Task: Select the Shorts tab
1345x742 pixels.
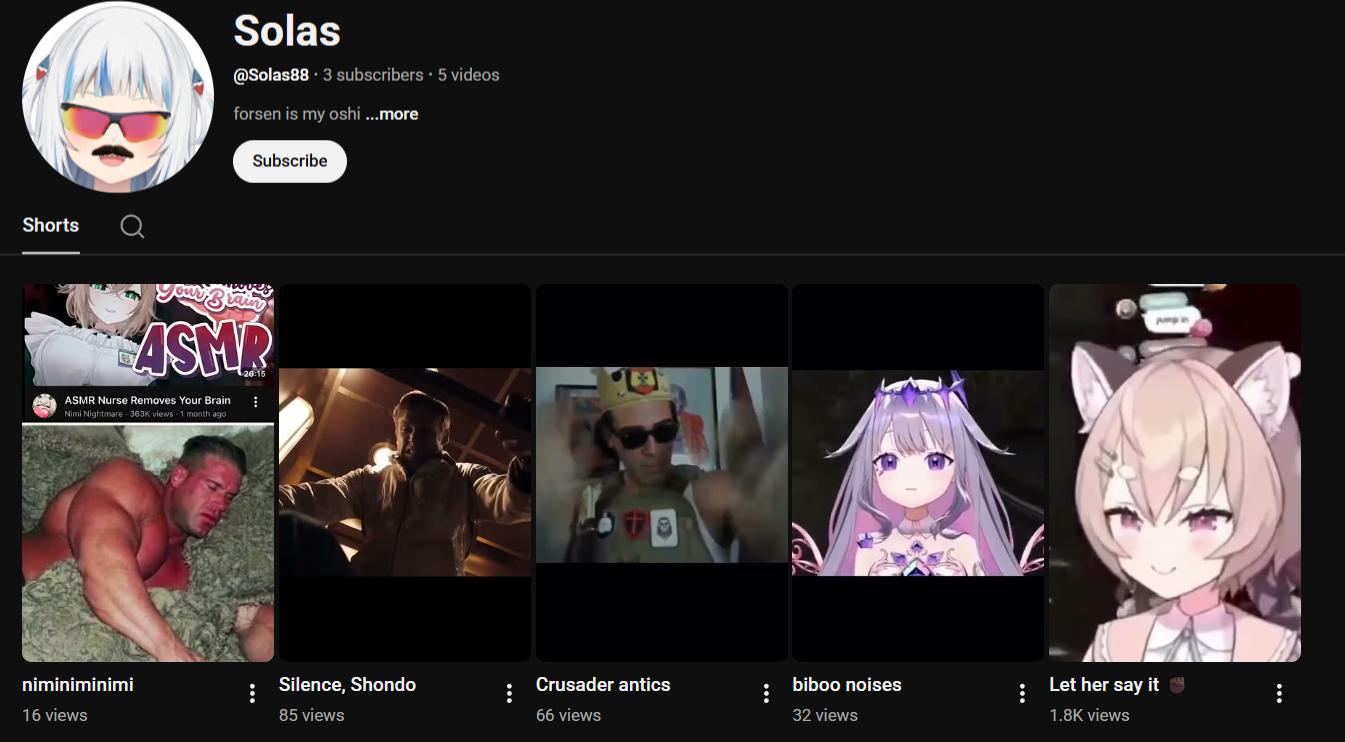Action: pyautogui.click(x=51, y=225)
